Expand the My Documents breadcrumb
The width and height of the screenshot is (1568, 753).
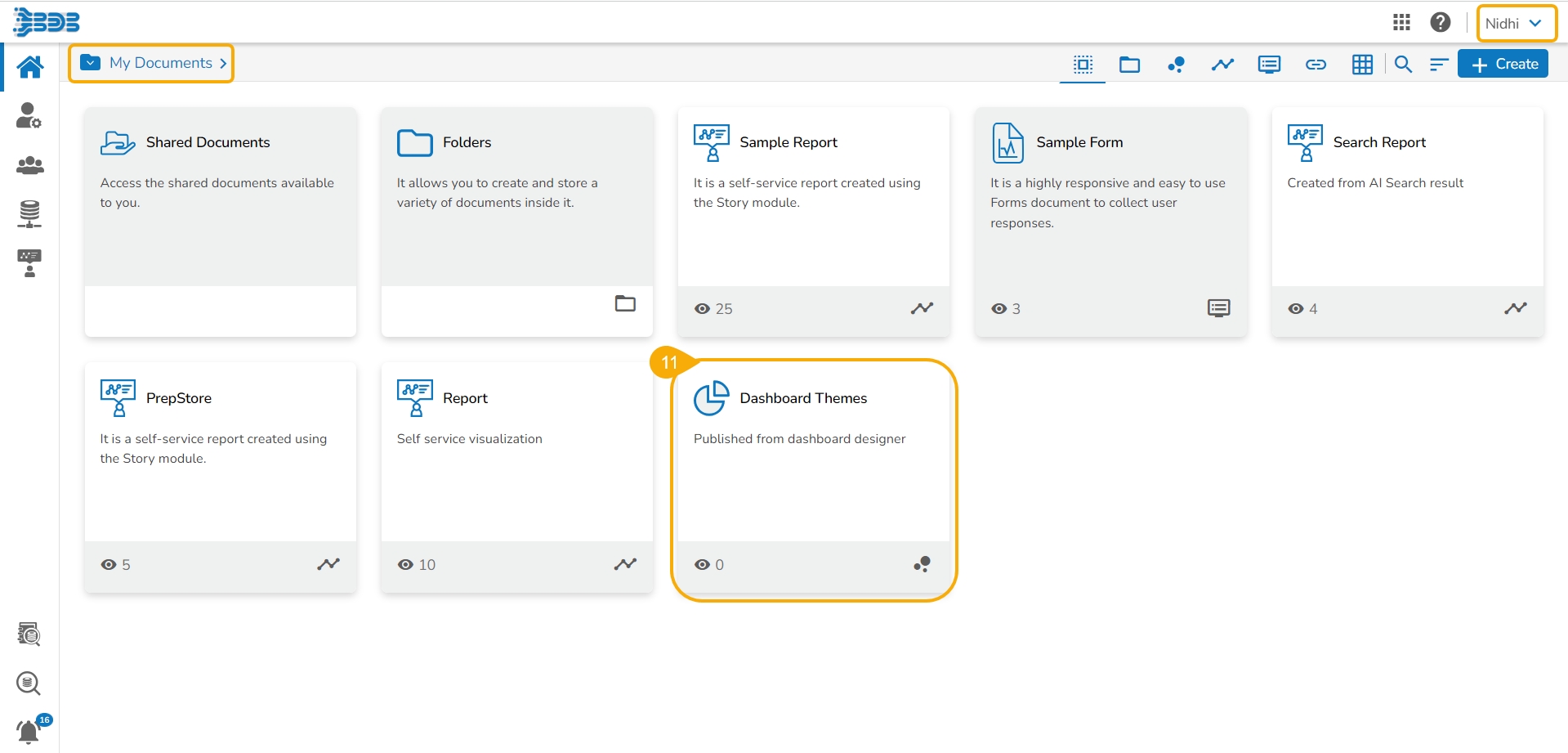(152, 64)
